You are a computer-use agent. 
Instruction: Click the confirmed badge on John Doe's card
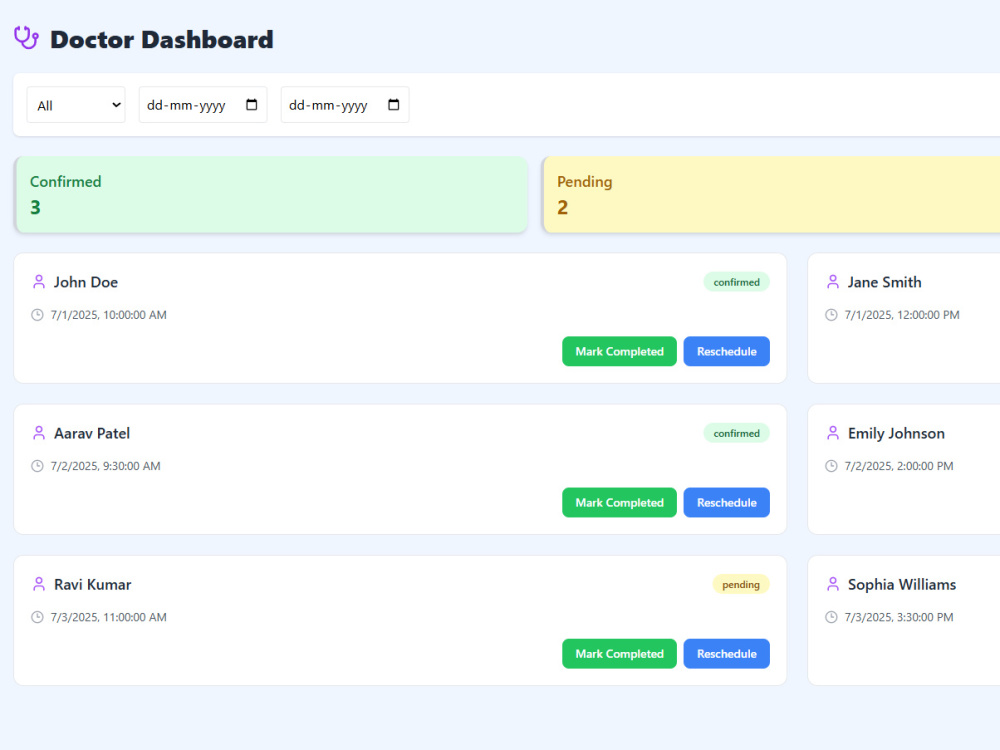tap(737, 282)
